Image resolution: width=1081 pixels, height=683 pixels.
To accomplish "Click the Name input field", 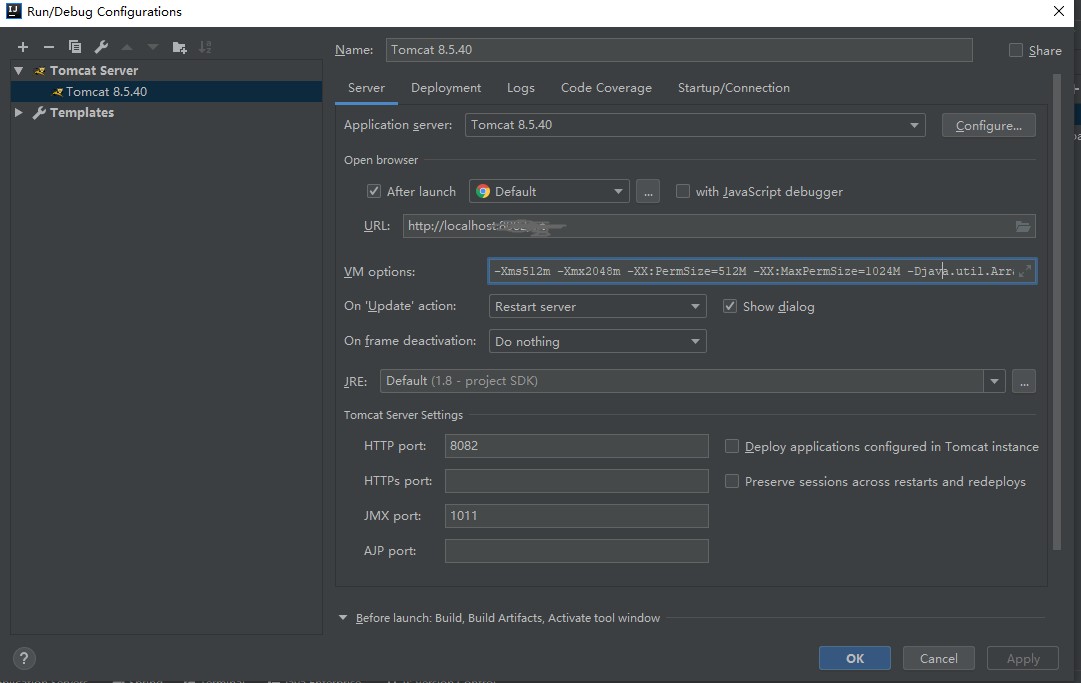I will click(679, 50).
